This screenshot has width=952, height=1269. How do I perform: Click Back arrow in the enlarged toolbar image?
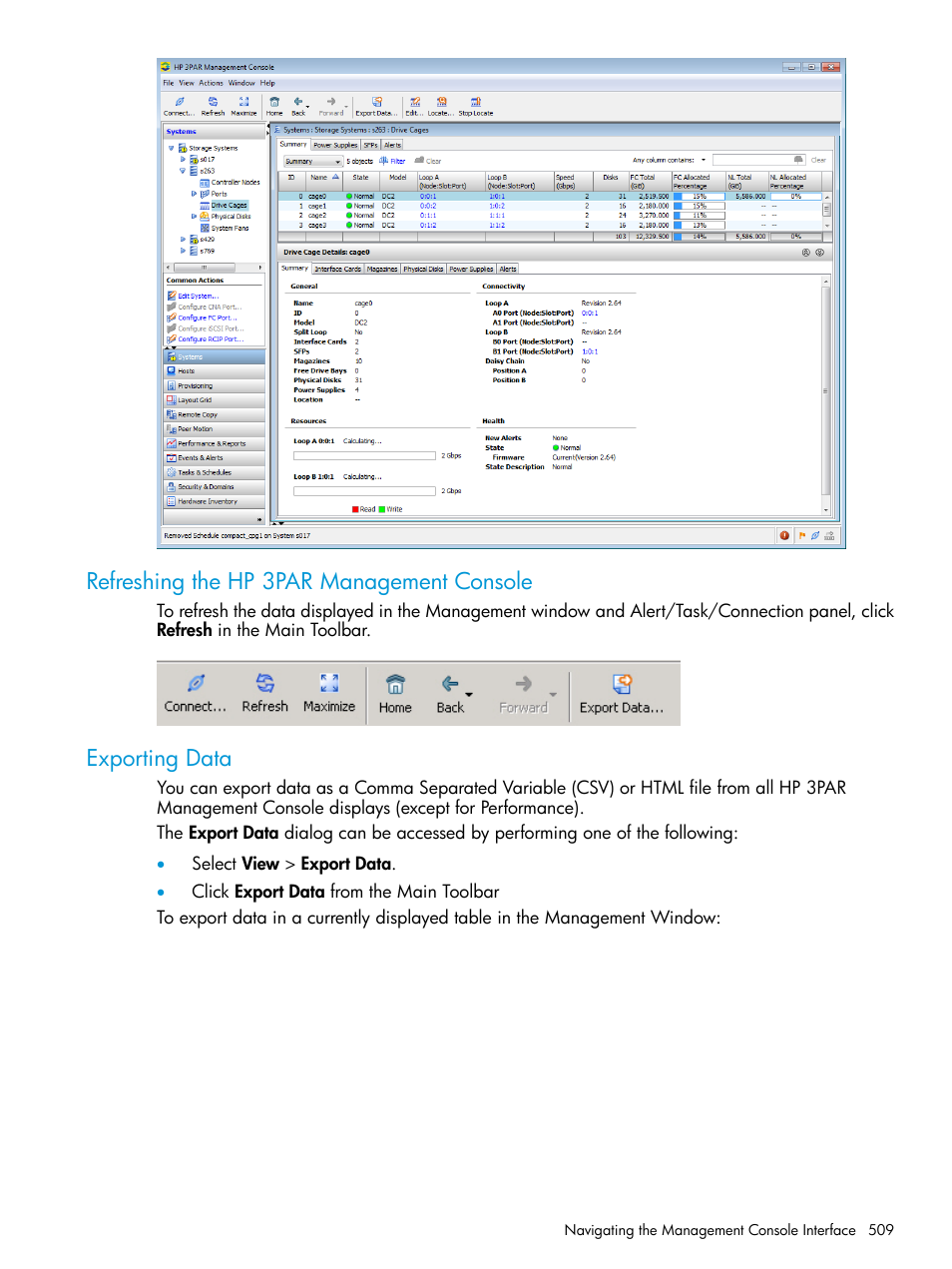coord(451,684)
